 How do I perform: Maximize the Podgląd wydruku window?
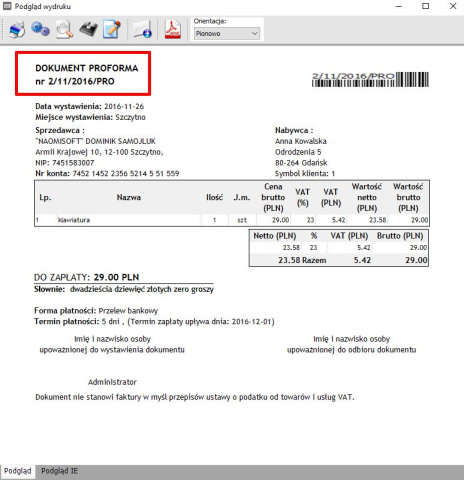(x=426, y=6)
